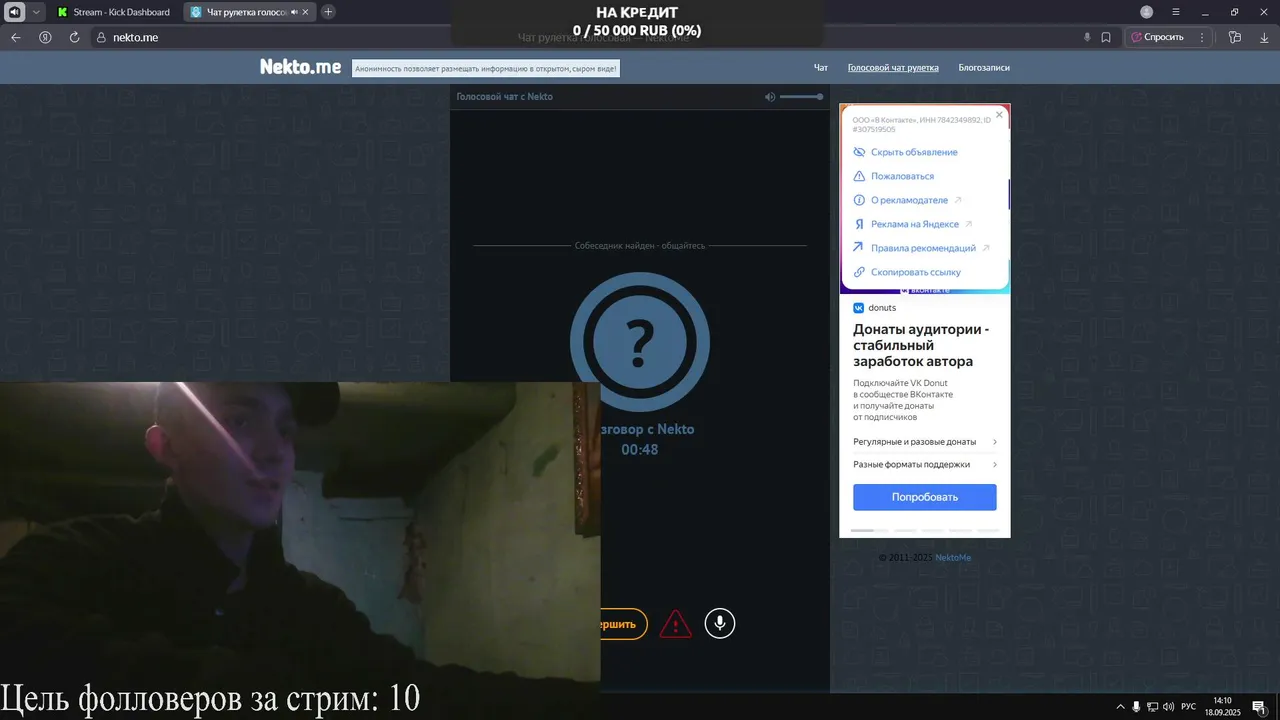
Task: Click Скопировать ссылку in ad menu
Action: coord(906,272)
